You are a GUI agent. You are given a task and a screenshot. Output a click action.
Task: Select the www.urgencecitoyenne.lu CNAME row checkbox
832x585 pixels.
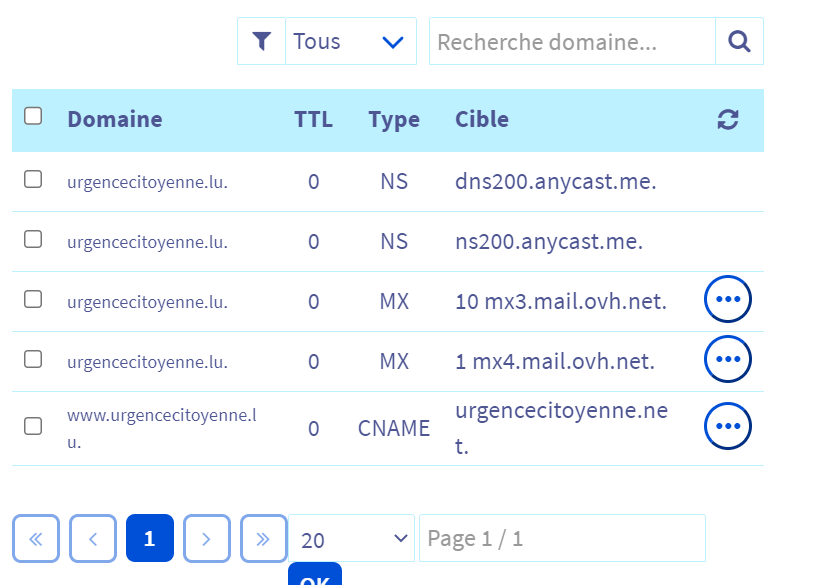tap(33, 426)
